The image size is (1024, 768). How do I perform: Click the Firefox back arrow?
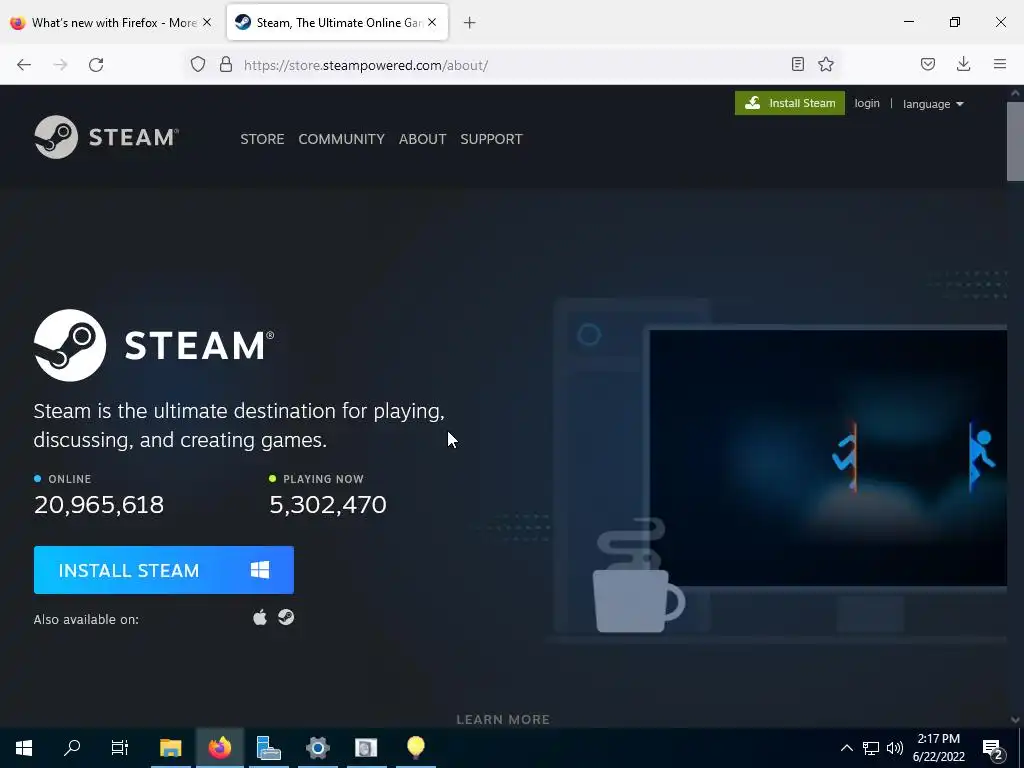pyautogui.click(x=24, y=65)
